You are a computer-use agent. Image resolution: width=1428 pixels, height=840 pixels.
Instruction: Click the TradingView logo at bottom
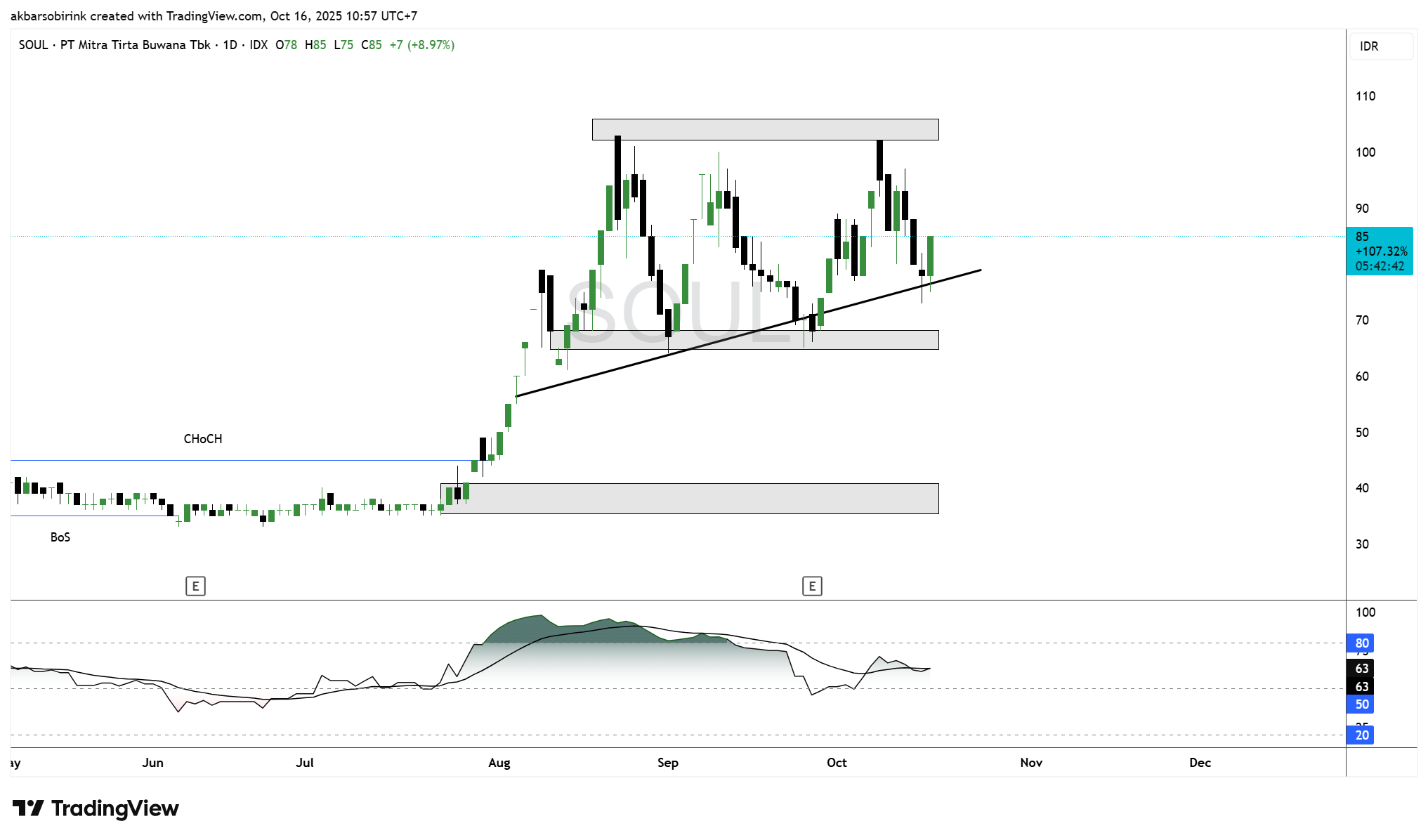click(x=96, y=808)
